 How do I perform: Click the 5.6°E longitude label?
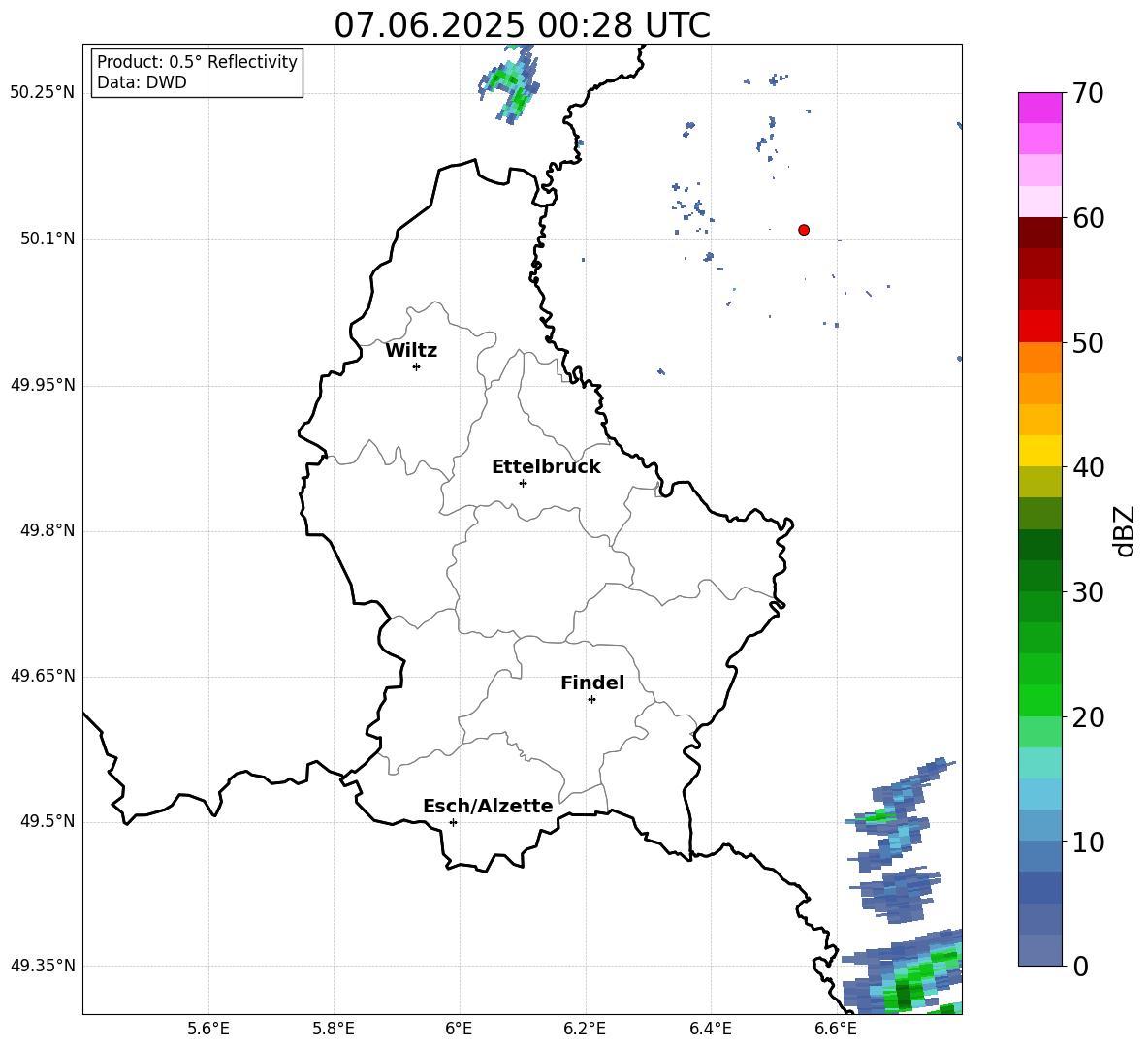pos(208,1029)
